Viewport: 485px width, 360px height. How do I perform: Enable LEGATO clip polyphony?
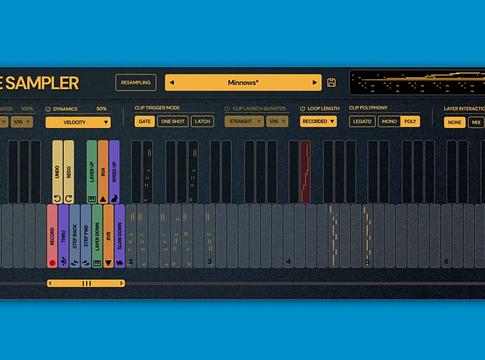362,121
